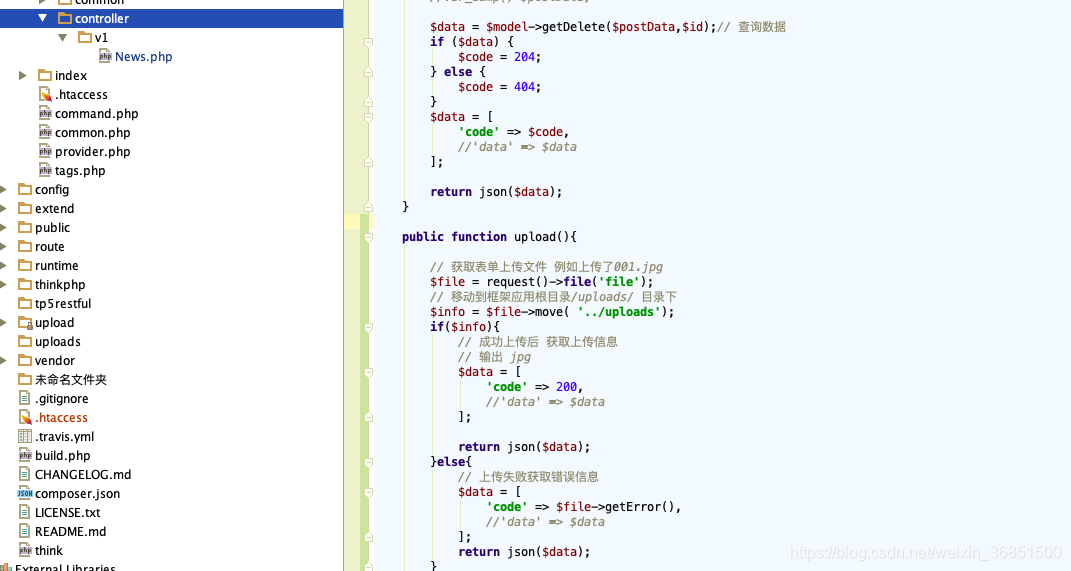The width and height of the screenshot is (1071, 571).
Task: Open News.php in the project tree
Action: coord(143,57)
